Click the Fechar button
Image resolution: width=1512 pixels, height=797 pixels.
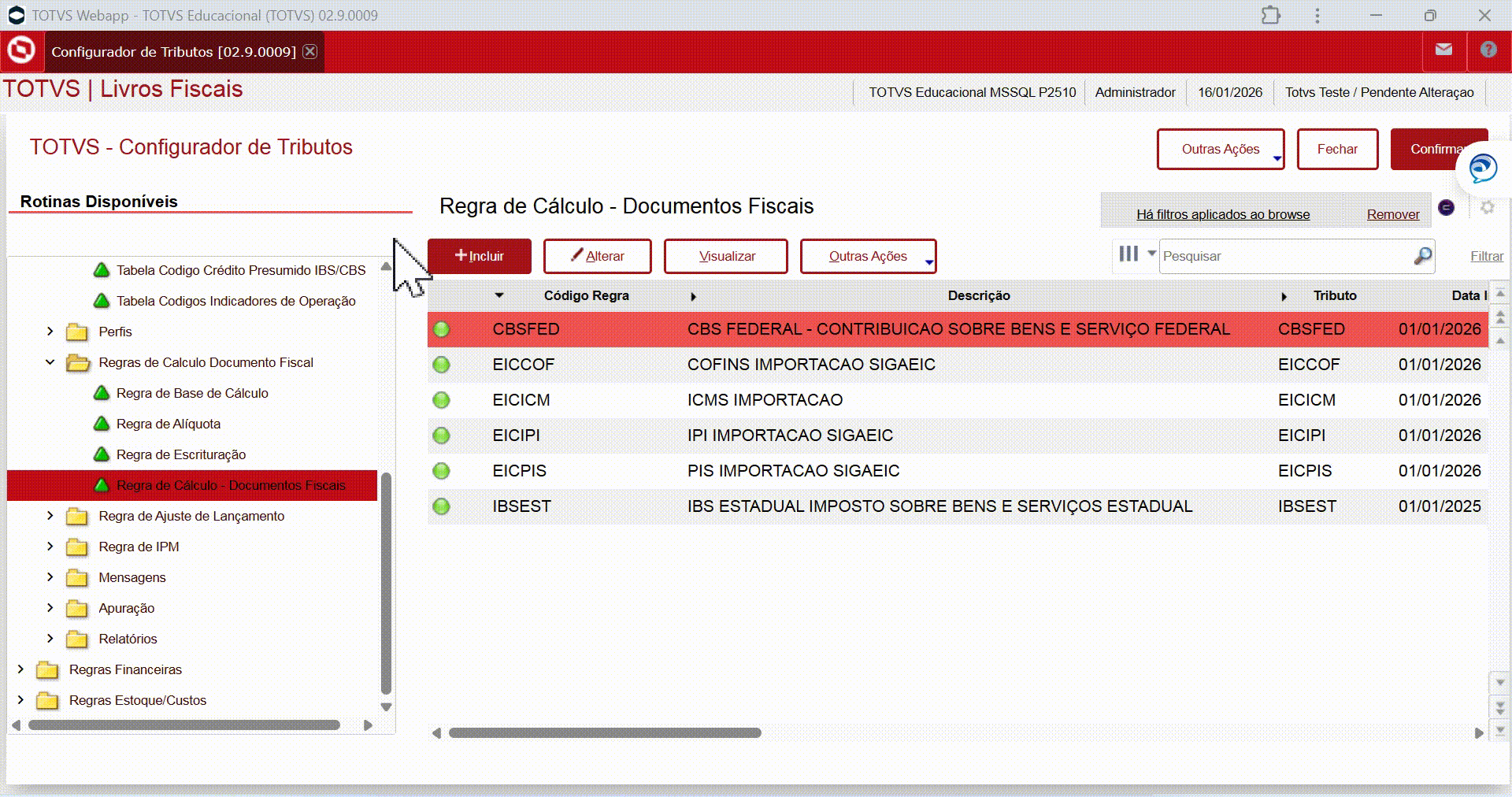(x=1337, y=149)
